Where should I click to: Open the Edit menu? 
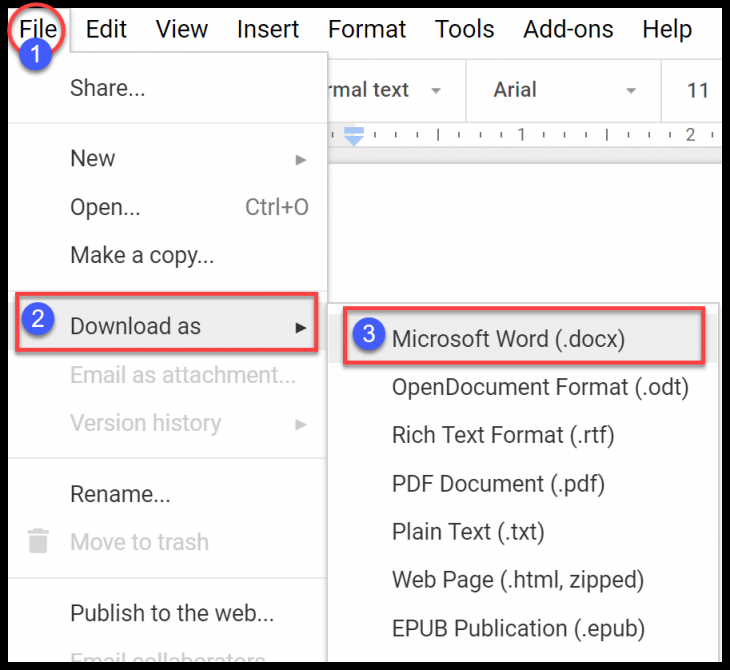[106, 29]
